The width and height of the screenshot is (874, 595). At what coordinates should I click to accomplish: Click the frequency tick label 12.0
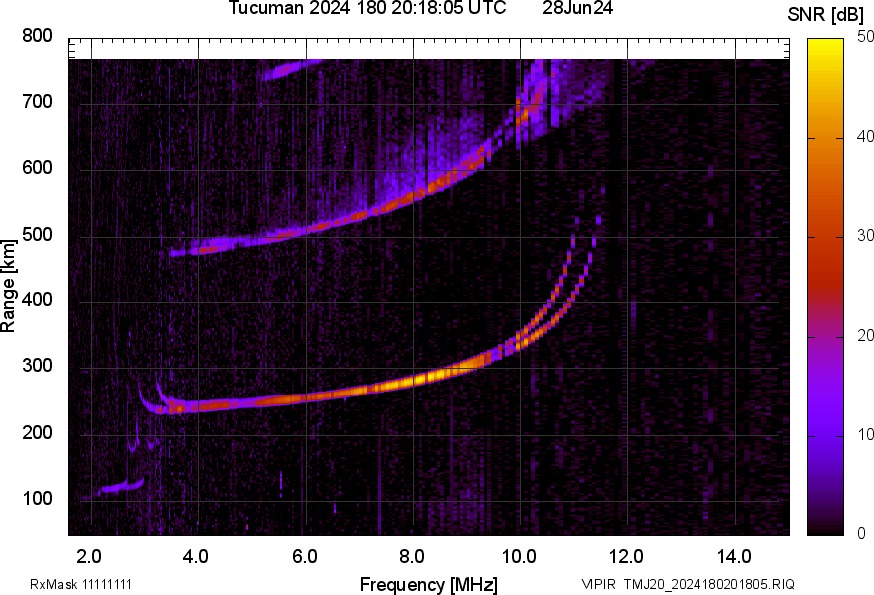pos(626,557)
